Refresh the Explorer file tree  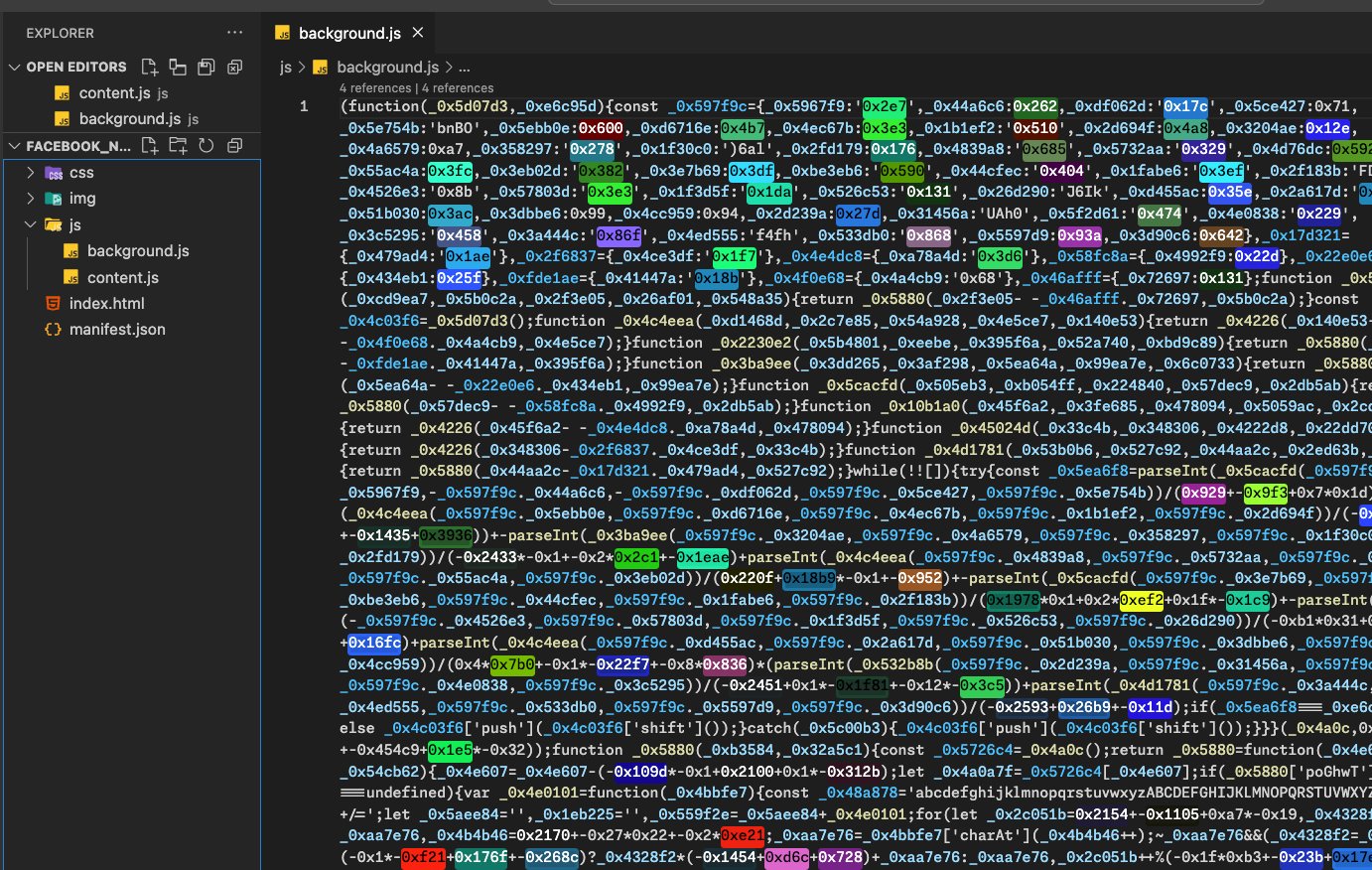(206, 146)
